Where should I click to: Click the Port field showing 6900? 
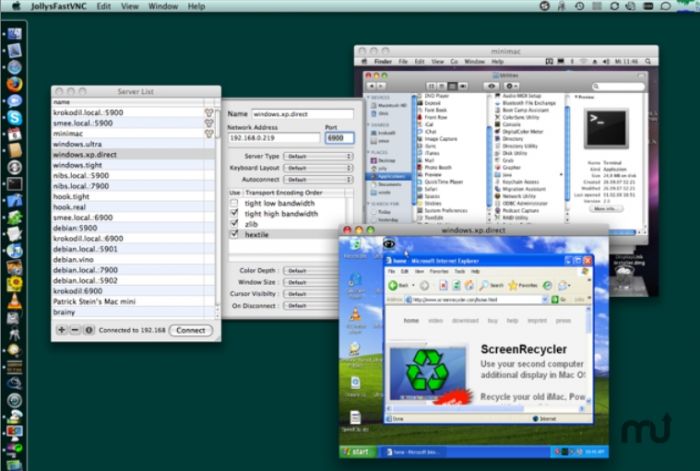click(x=339, y=138)
